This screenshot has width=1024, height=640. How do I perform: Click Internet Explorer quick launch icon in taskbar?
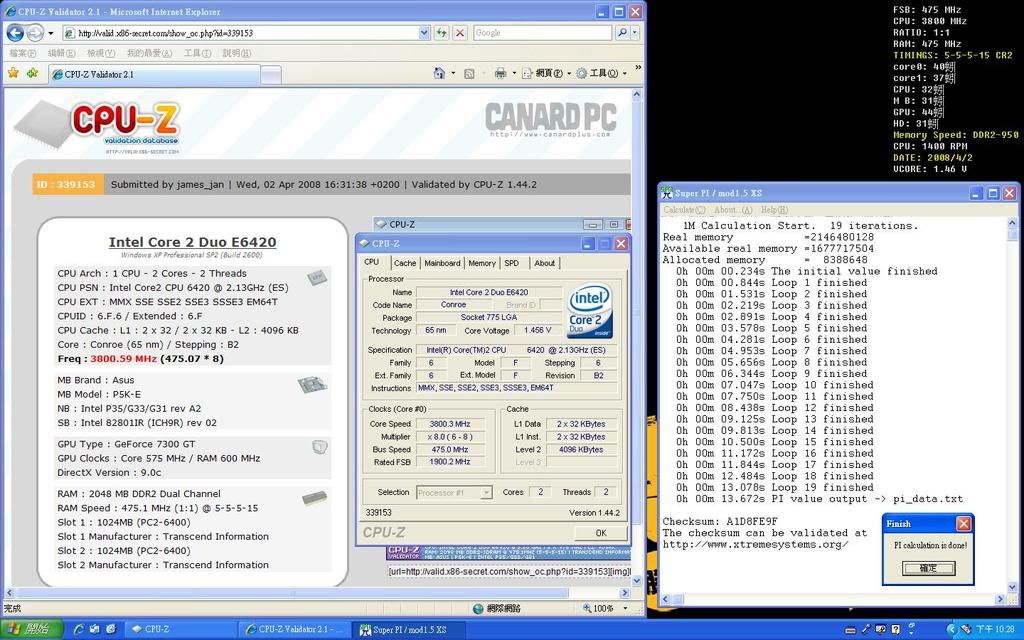(79, 629)
